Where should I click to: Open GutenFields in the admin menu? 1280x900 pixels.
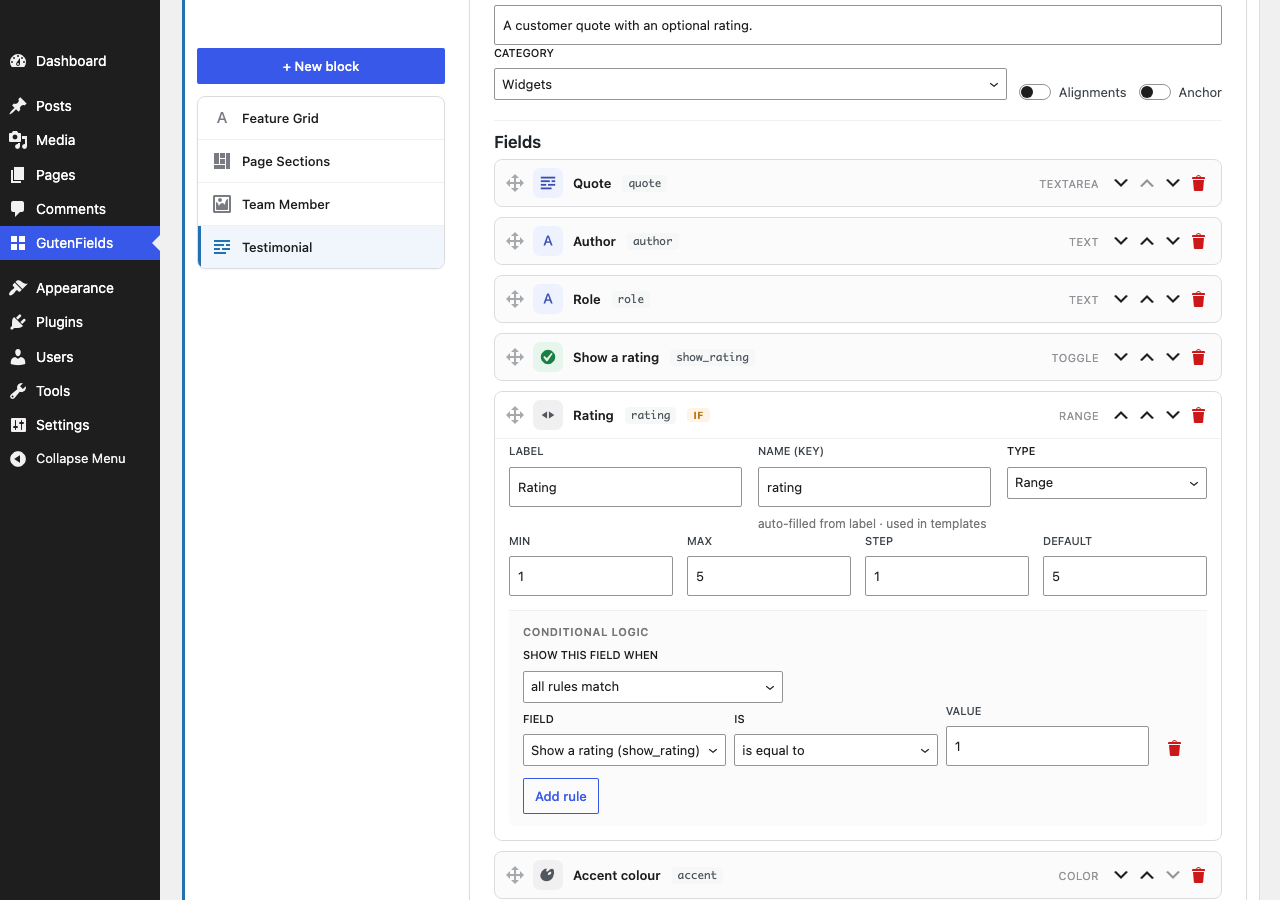[x=80, y=243]
